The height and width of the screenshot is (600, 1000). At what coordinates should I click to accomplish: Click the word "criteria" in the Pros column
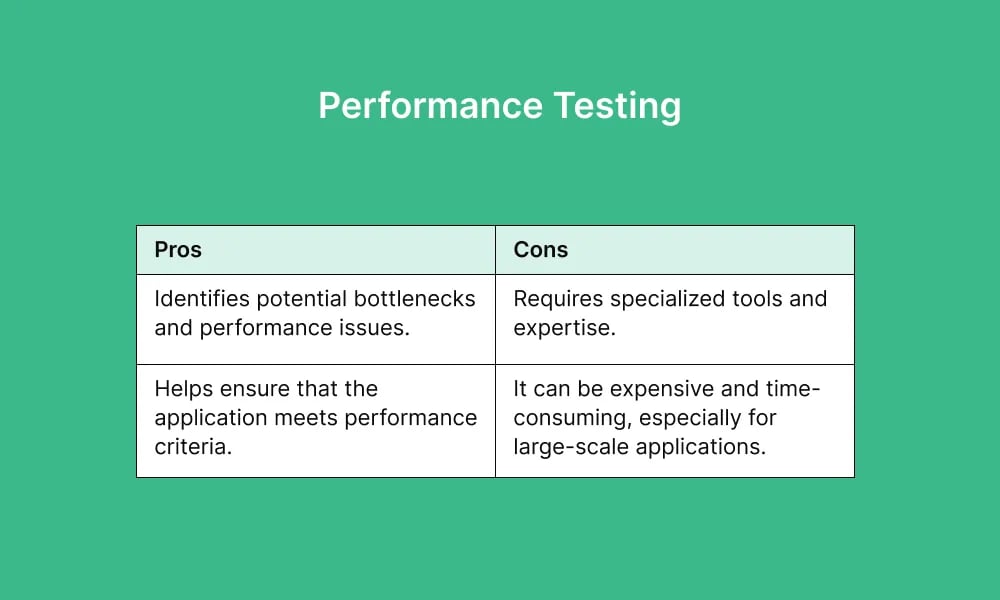(190, 447)
